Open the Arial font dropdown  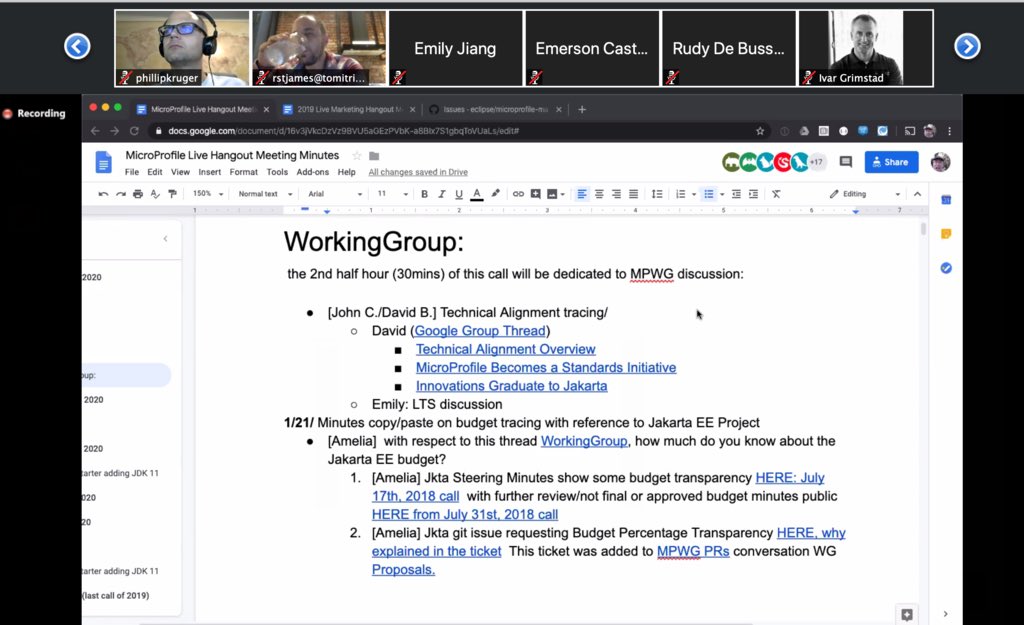point(335,194)
